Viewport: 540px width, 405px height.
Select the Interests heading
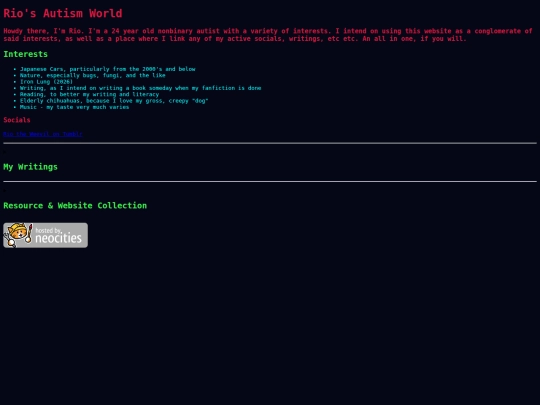coord(25,54)
